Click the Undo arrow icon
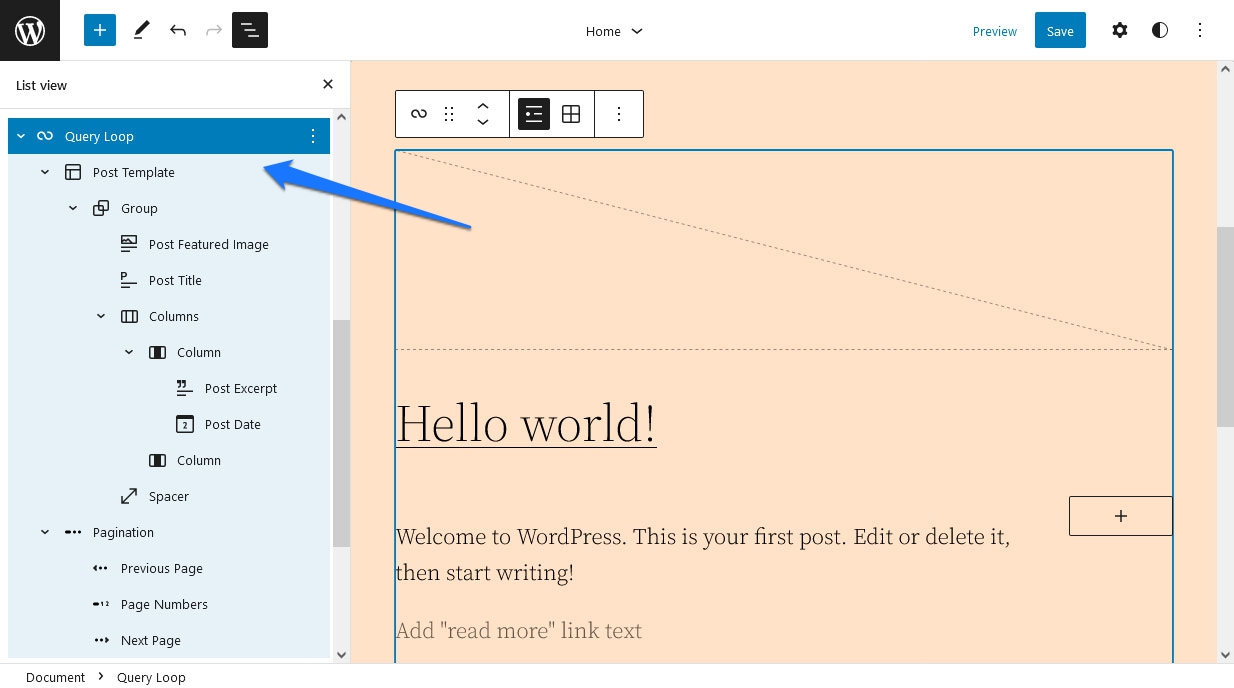 pyautogui.click(x=178, y=30)
